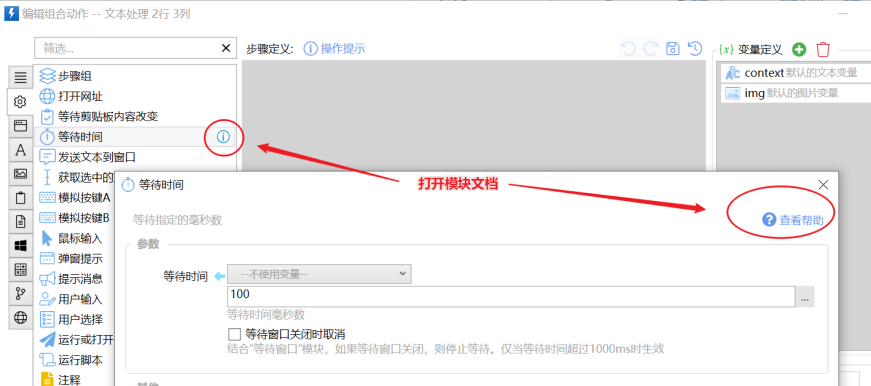The width and height of the screenshot is (871, 386).
Task: Open the history clock icon
Action: (695, 49)
